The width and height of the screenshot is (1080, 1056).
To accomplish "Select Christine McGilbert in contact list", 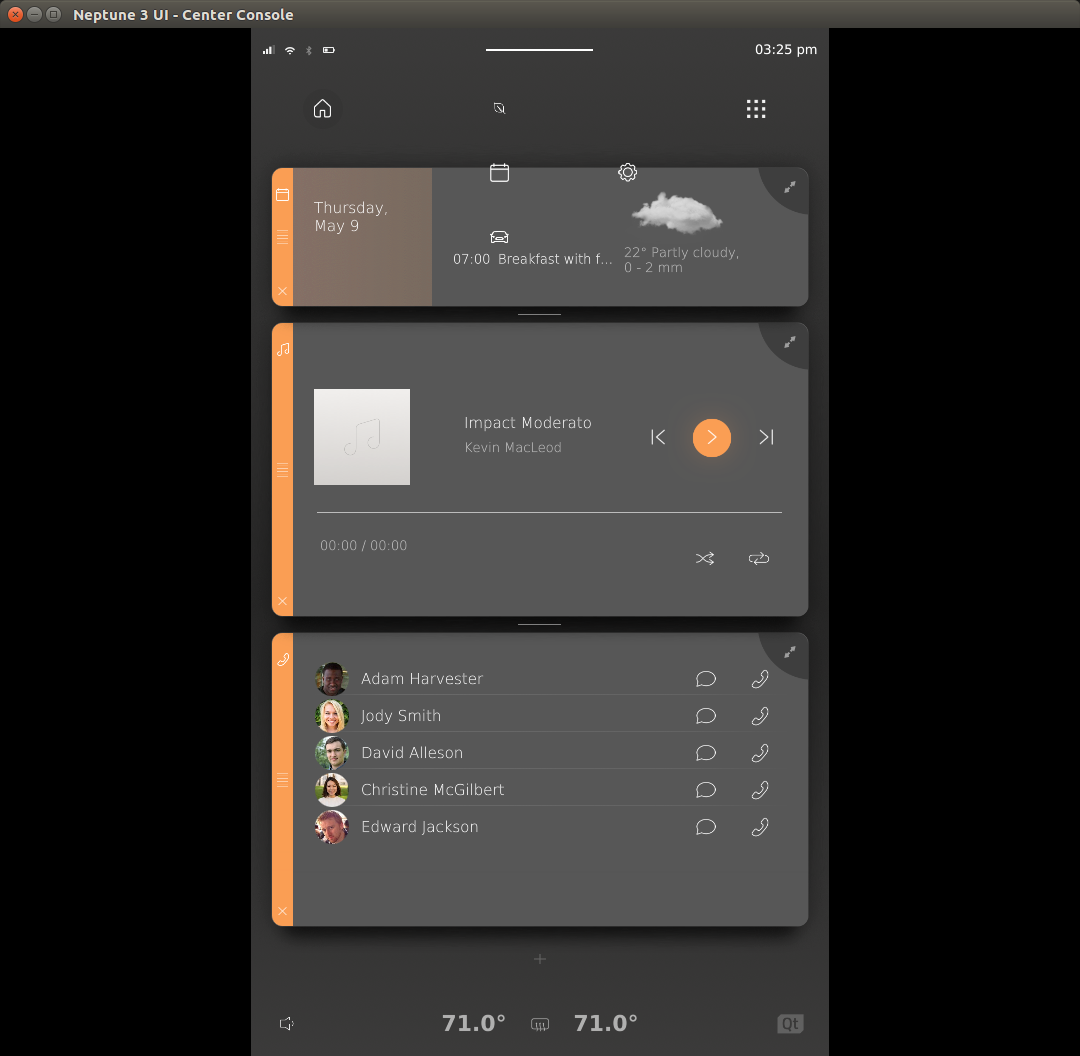I will pyautogui.click(x=432, y=790).
